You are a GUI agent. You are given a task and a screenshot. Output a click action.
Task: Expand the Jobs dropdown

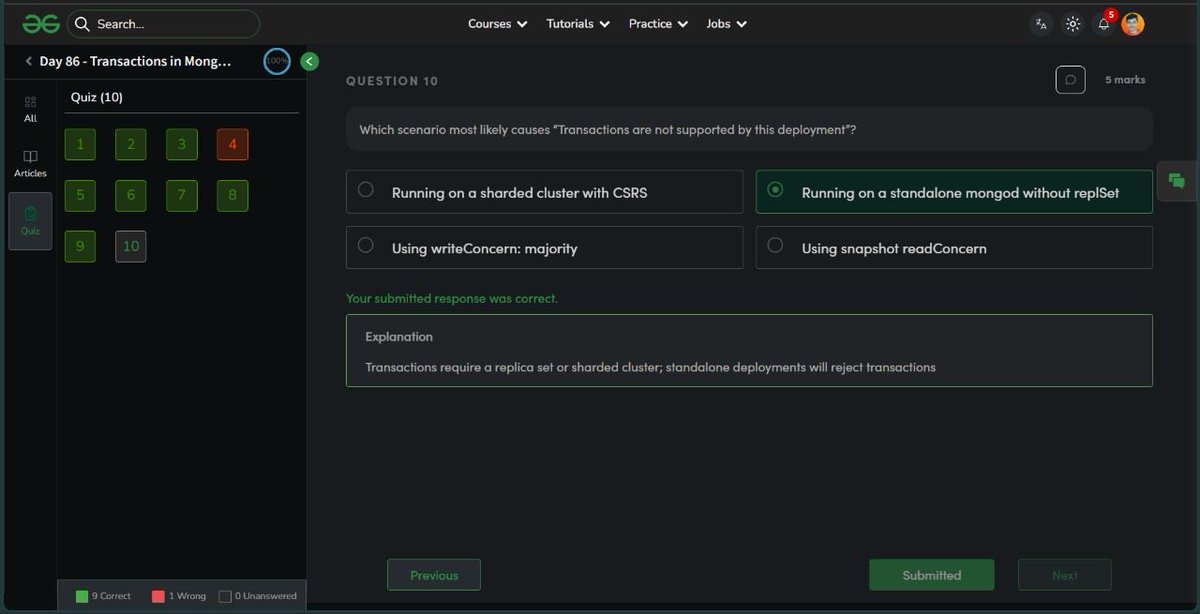pos(726,24)
